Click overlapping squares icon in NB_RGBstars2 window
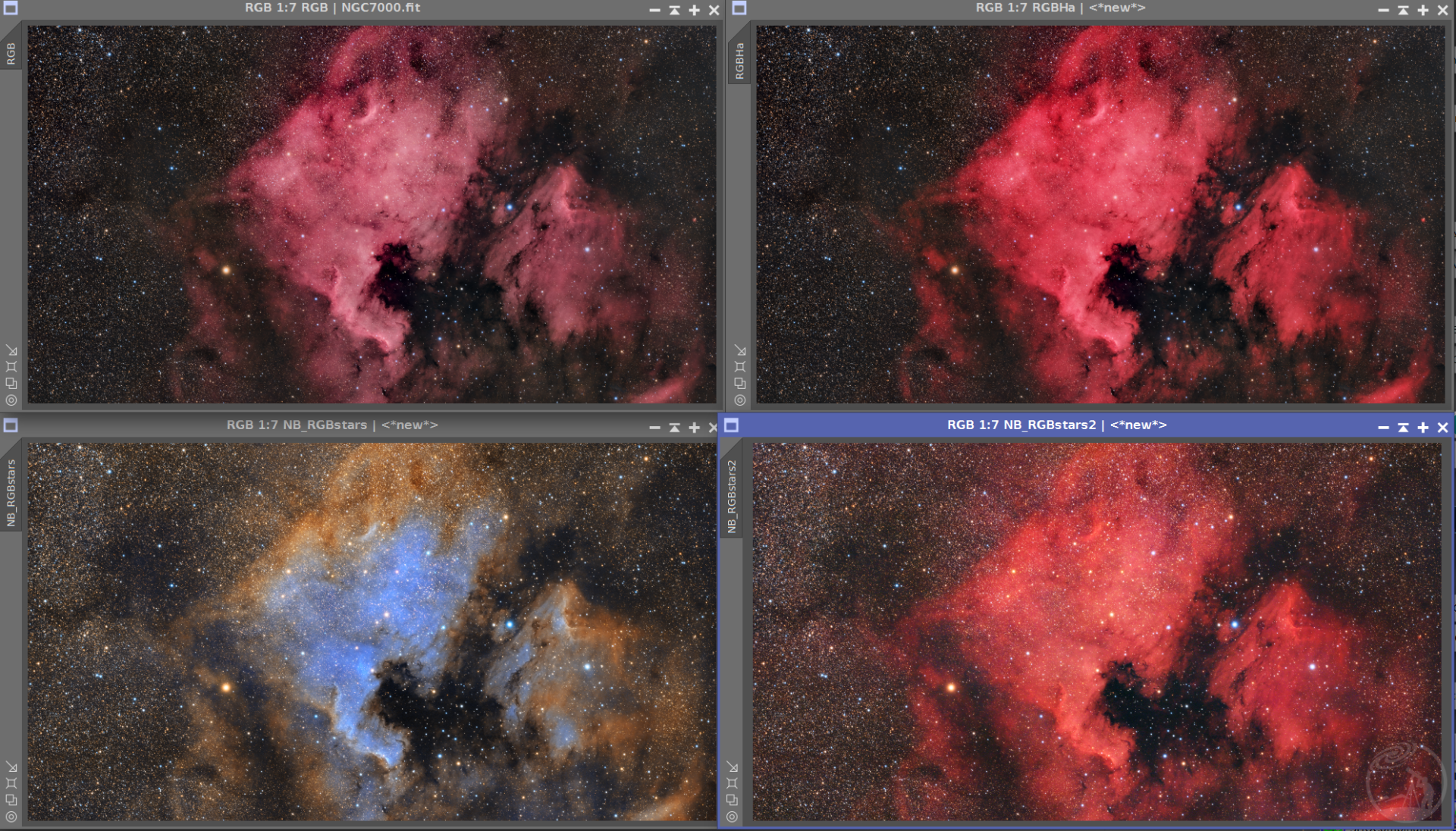This screenshot has height=831, width=1456. pos(732,800)
